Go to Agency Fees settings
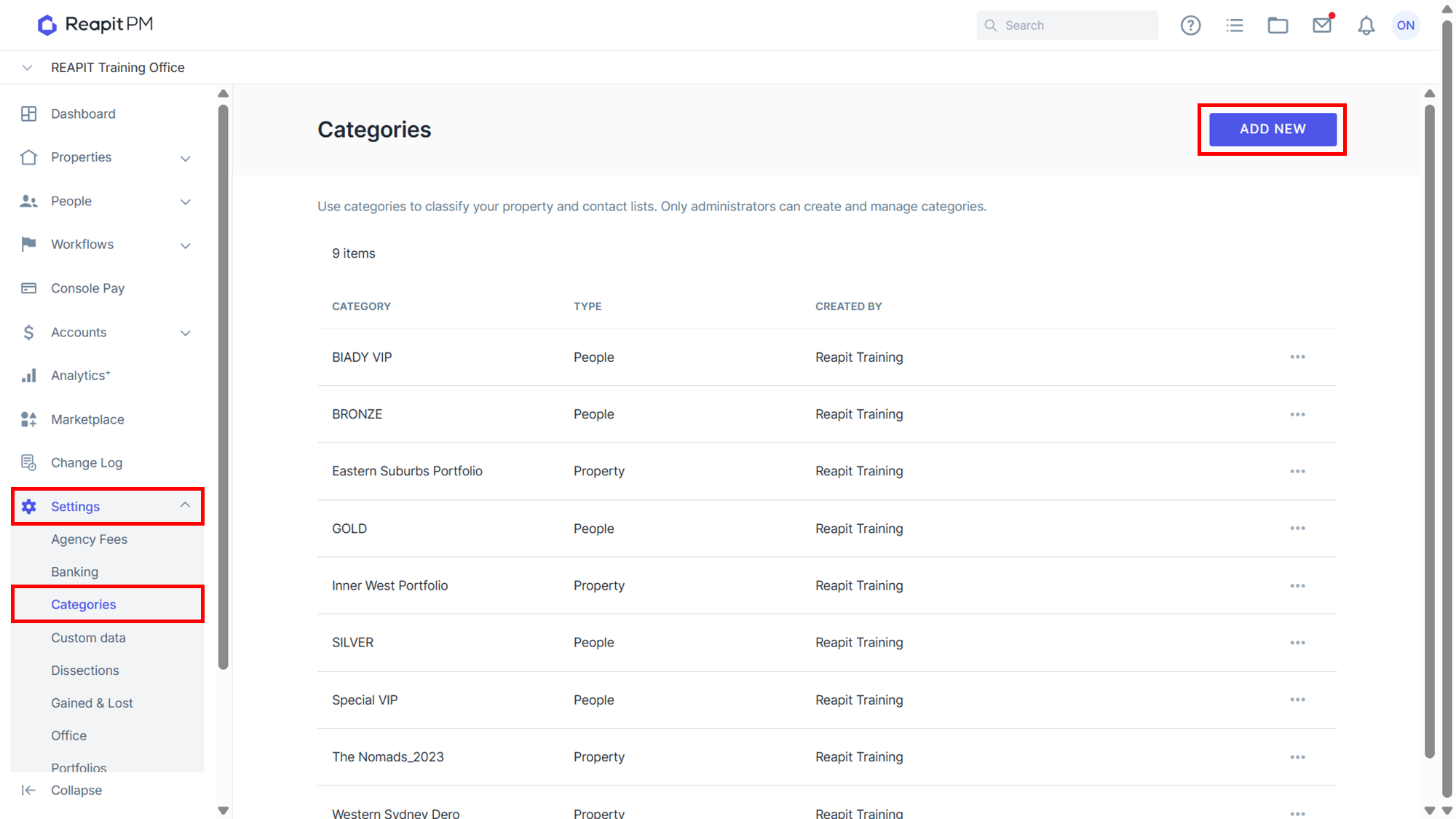1456x819 pixels. point(89,539)
